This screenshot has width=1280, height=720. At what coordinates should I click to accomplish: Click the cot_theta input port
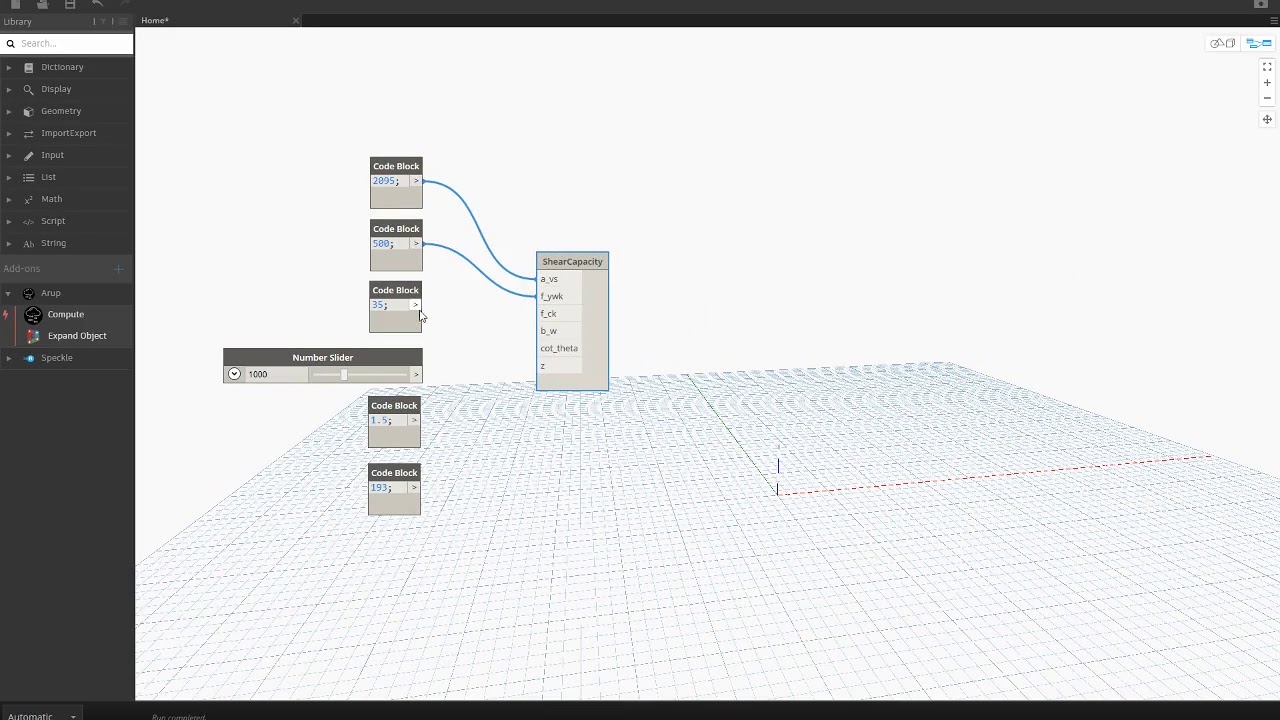[x=559, y=348]
